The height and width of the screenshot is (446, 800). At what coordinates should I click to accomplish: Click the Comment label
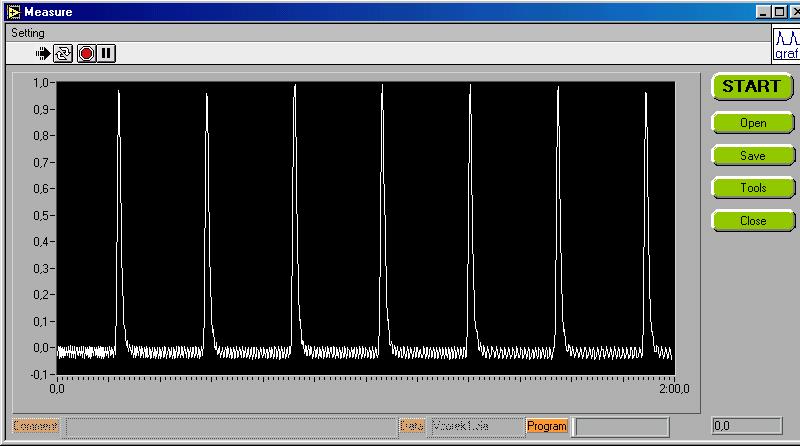[35, 426]
